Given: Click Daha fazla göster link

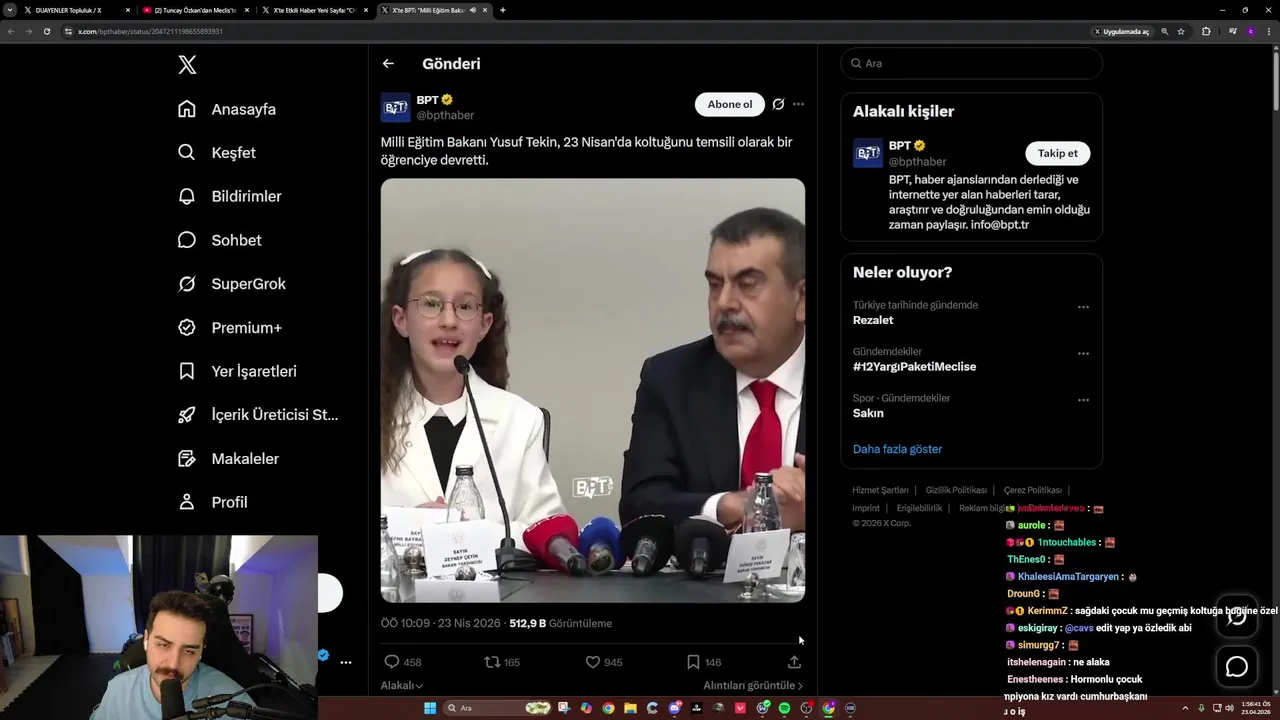Looking at the screenshot, I should coord(897,449).
